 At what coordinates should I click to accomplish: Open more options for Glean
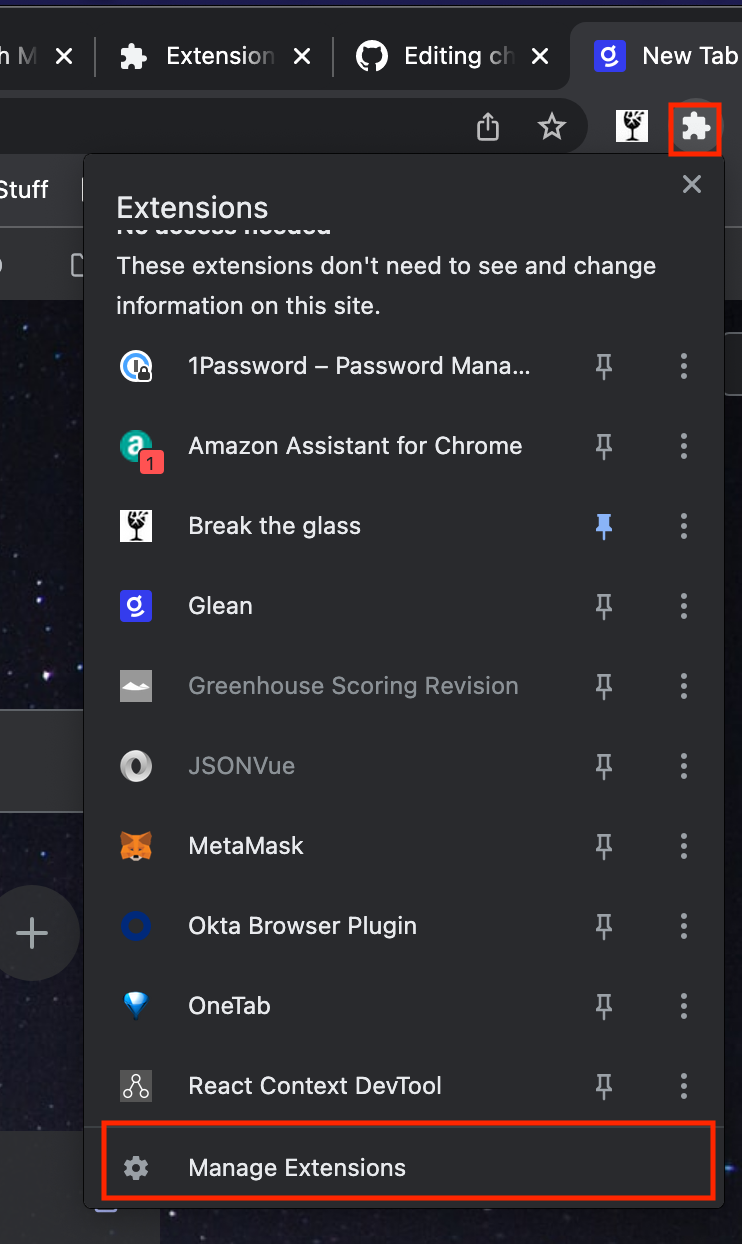coord(684,606)
